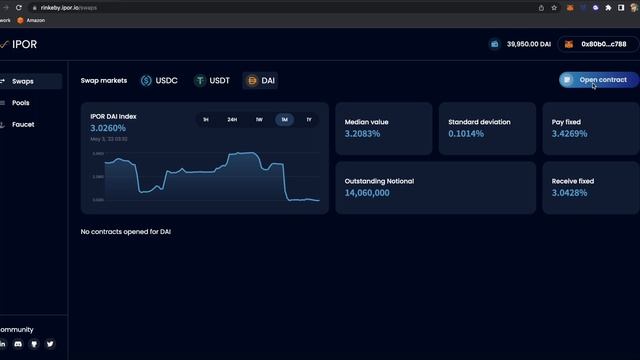Click the IPOR DAI Index 3.0260% value

pos(108,128)
